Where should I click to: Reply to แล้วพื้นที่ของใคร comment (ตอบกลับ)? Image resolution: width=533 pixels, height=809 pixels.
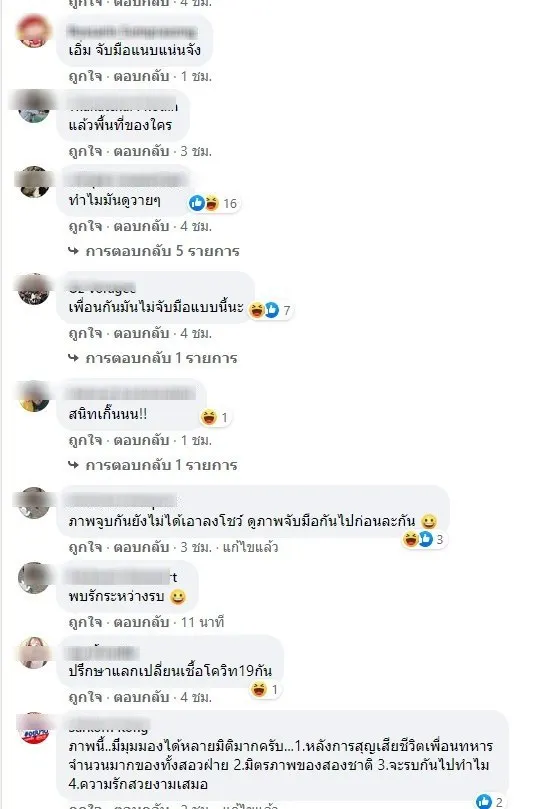coord(141,151)
